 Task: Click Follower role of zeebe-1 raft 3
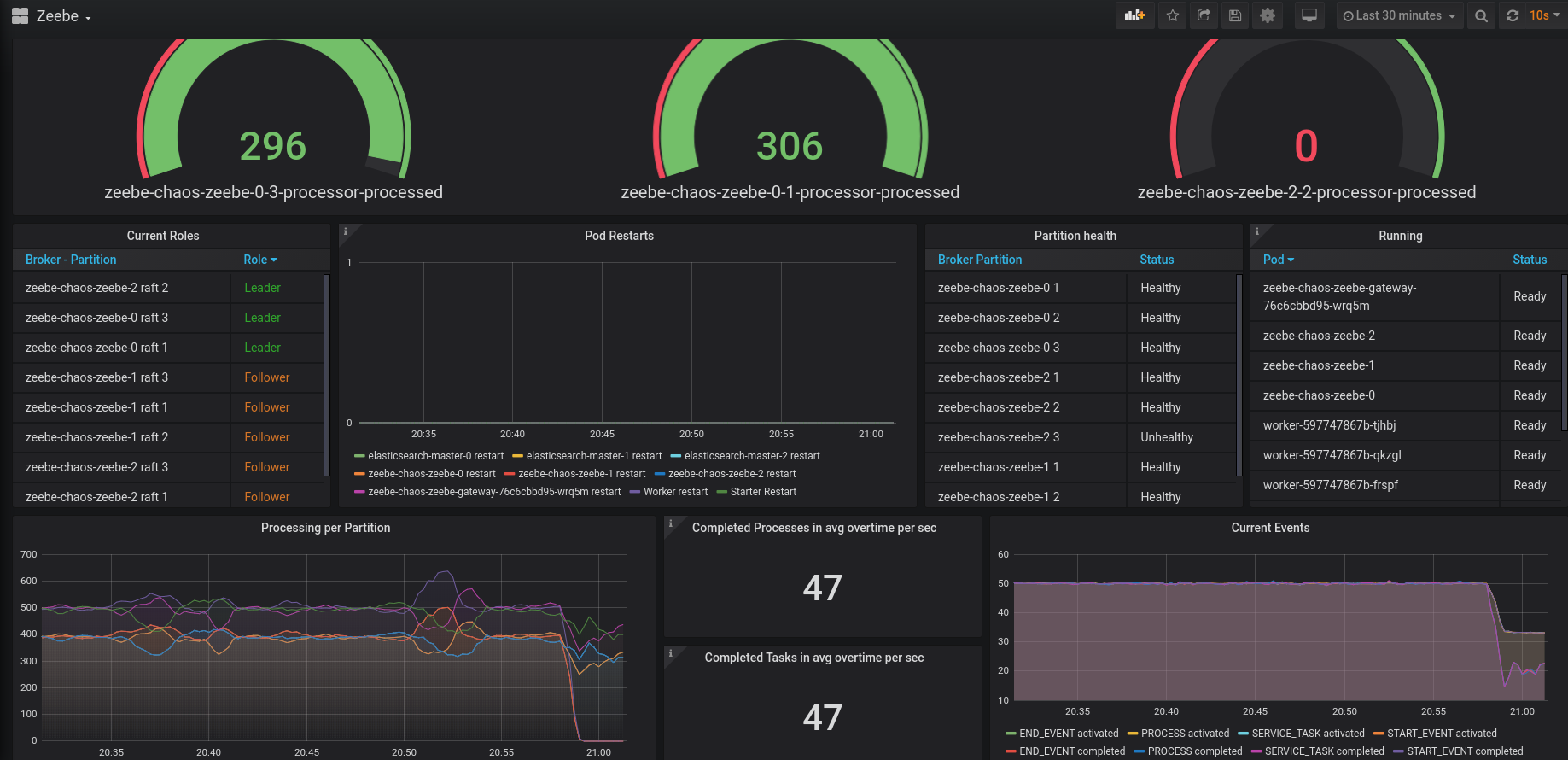click(266, 377)
